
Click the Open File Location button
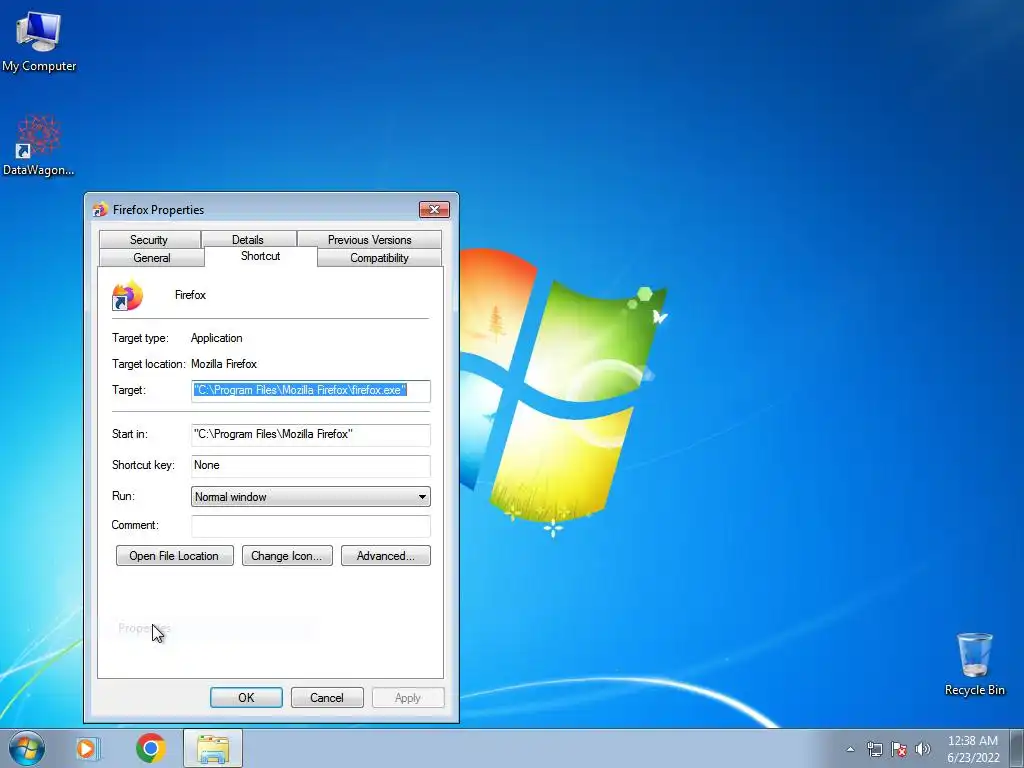(174, 556)
